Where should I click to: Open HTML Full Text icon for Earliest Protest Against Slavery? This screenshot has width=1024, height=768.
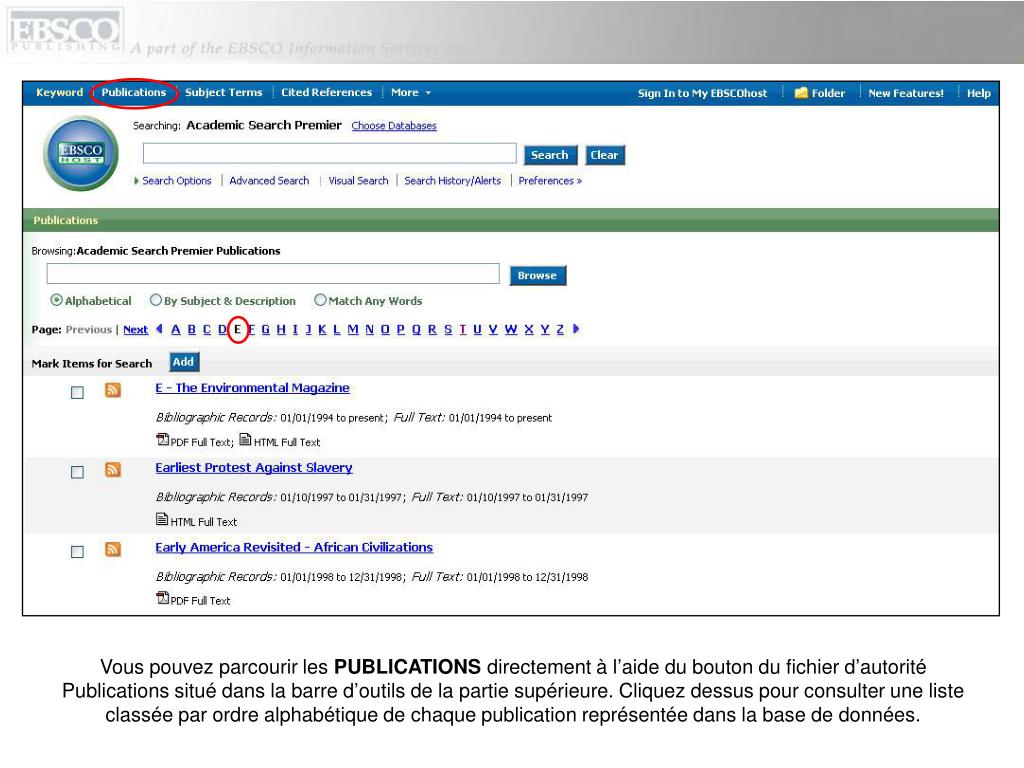(162, 519)
